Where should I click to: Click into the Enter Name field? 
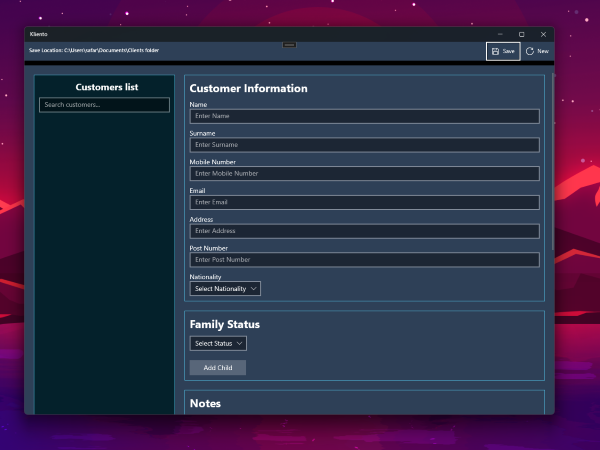364,116
